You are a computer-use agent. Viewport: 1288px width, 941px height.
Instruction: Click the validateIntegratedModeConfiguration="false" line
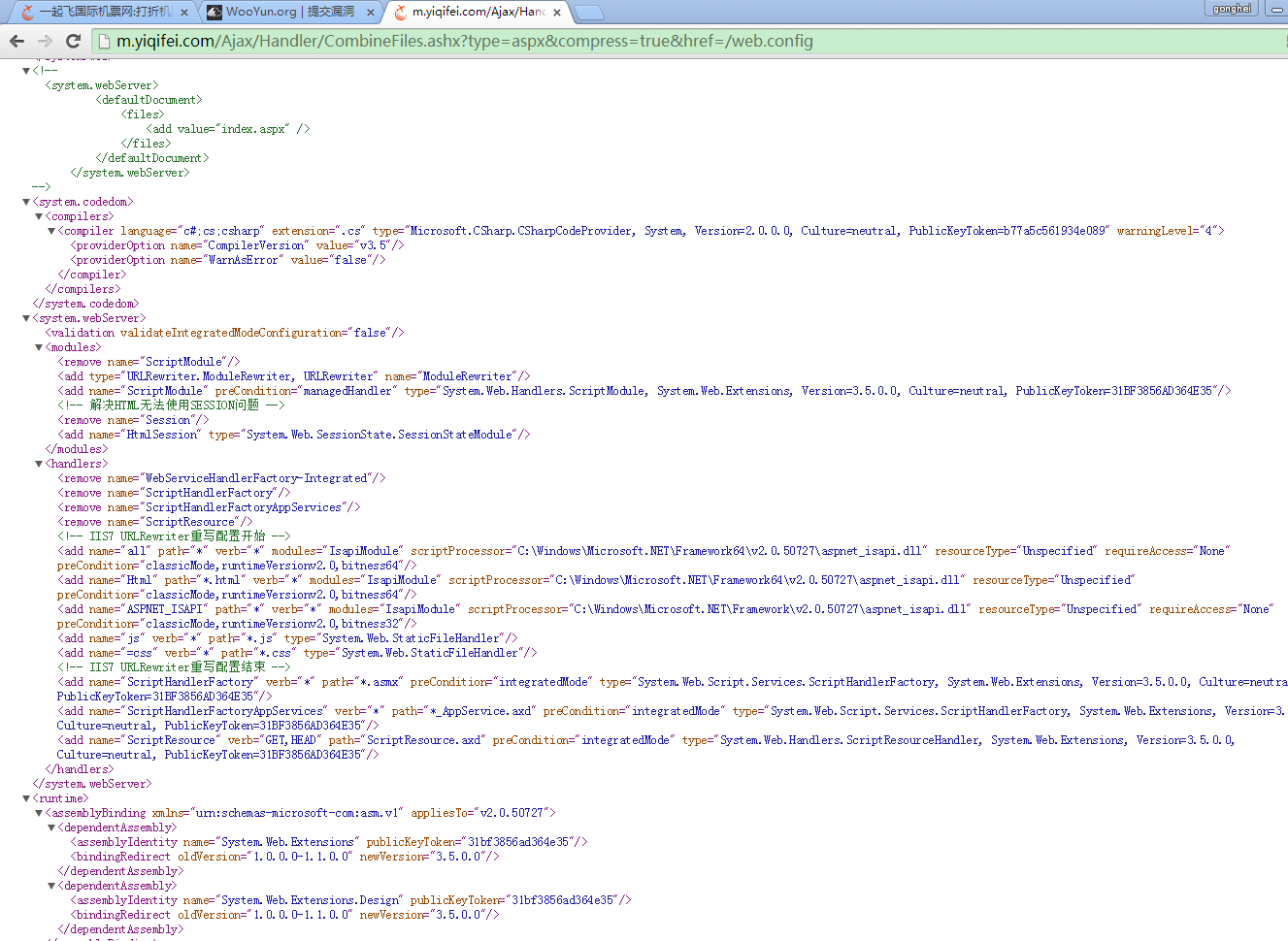[x=224, y=333]
